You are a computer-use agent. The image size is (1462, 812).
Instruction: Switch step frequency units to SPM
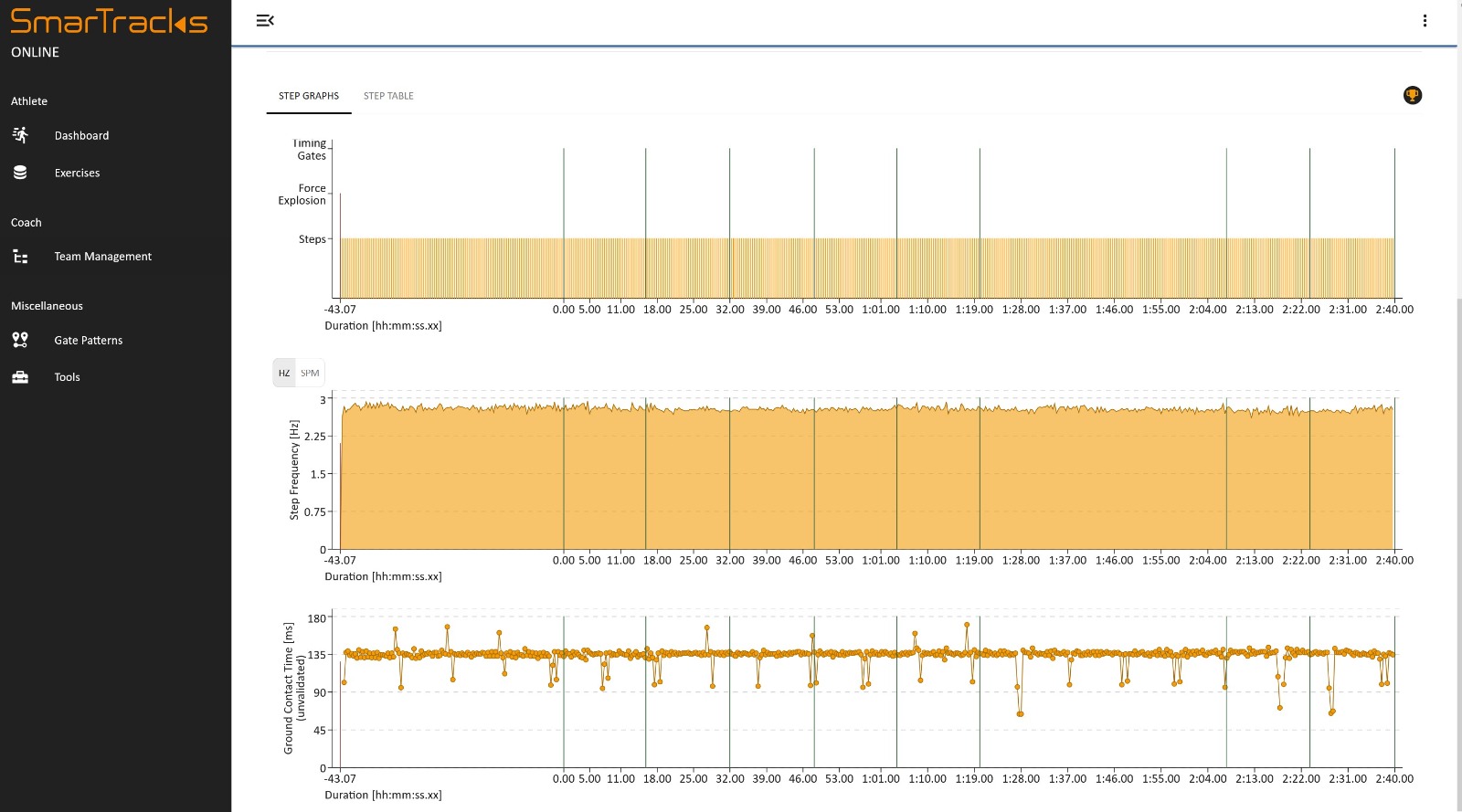310,373
